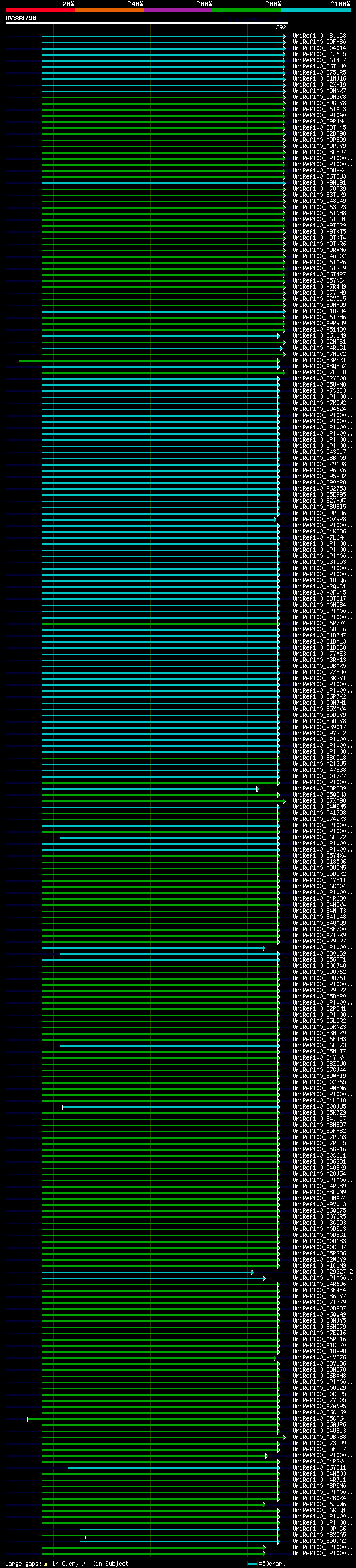356x1568 pixels.
Task: Click the query end position 292
Action: pyautogui.click(x=281, y=27)
